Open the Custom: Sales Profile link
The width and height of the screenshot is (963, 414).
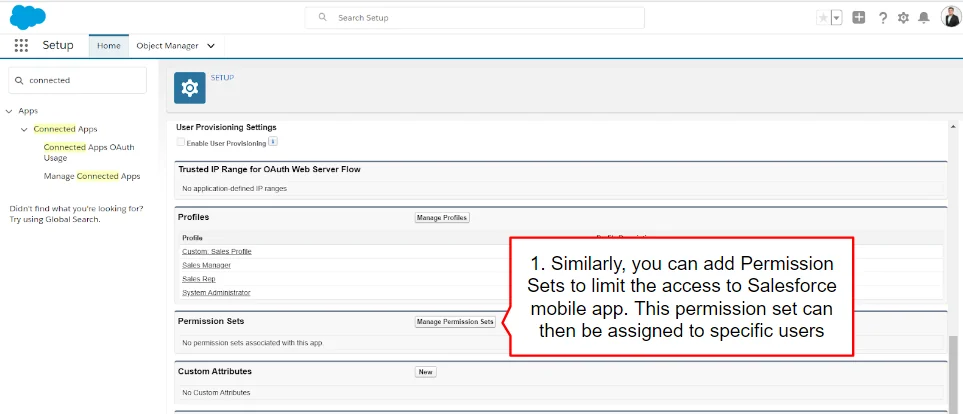pos(217,251)
